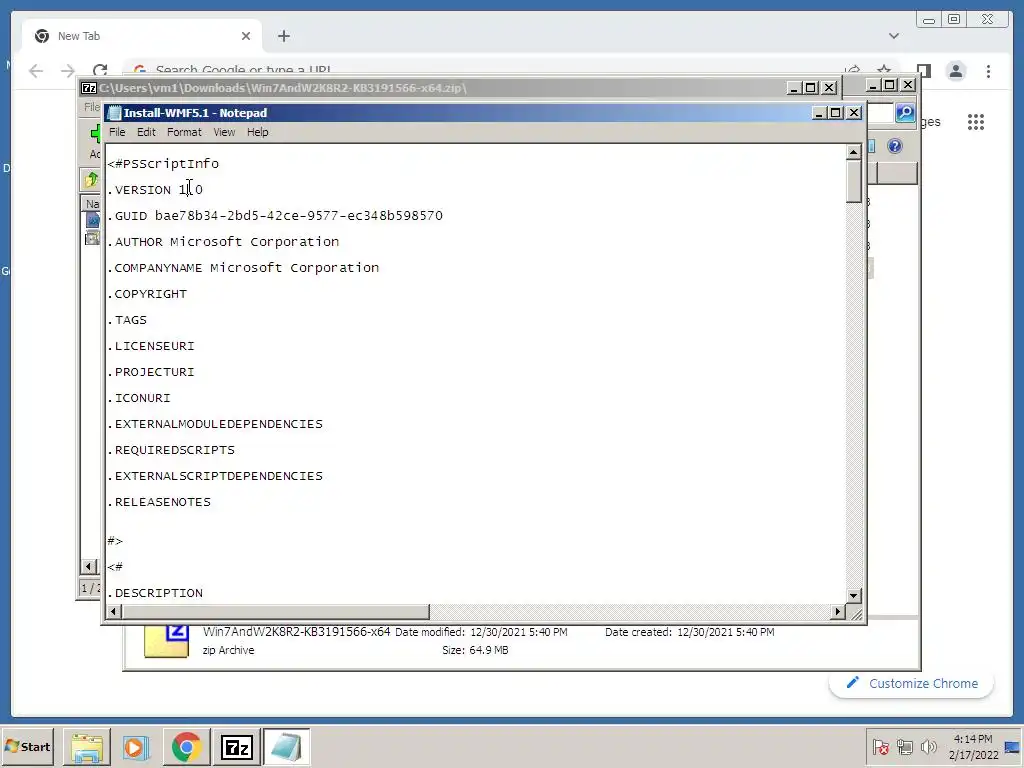Open Notepad View menu
Image resolution: width=1024 pixels, height=768 pixels.
224,132
